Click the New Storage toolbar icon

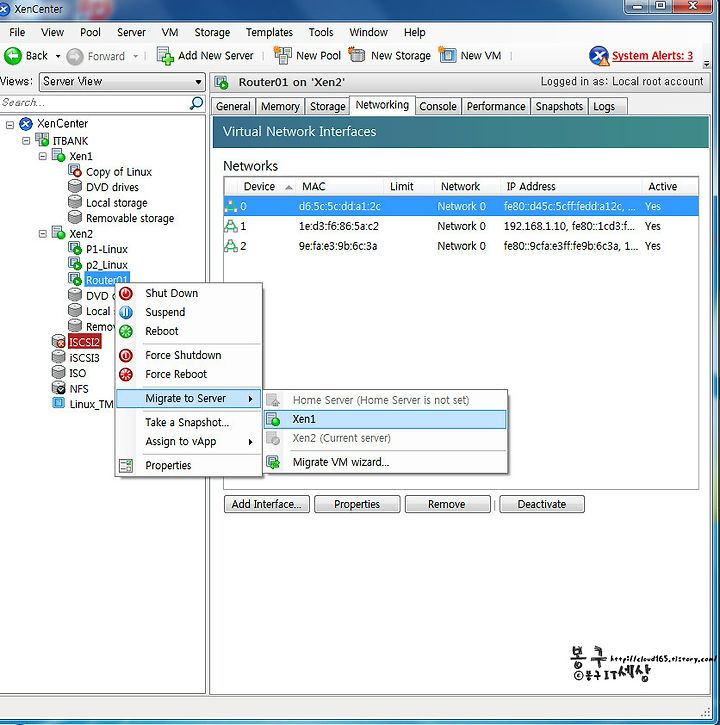(x=357, y=55)
